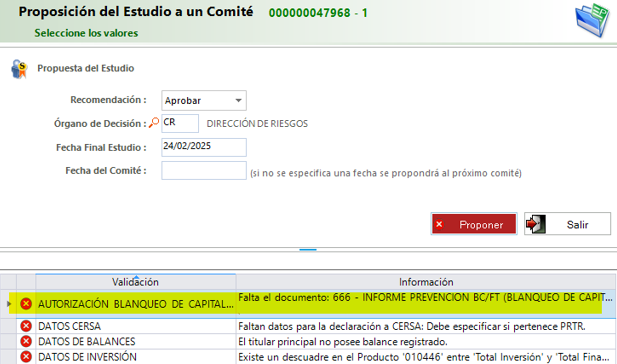The width and height of the screenshot is (617, 364).
Task: Click the empty Fecha del Comité field
Action: pos(204,170)
